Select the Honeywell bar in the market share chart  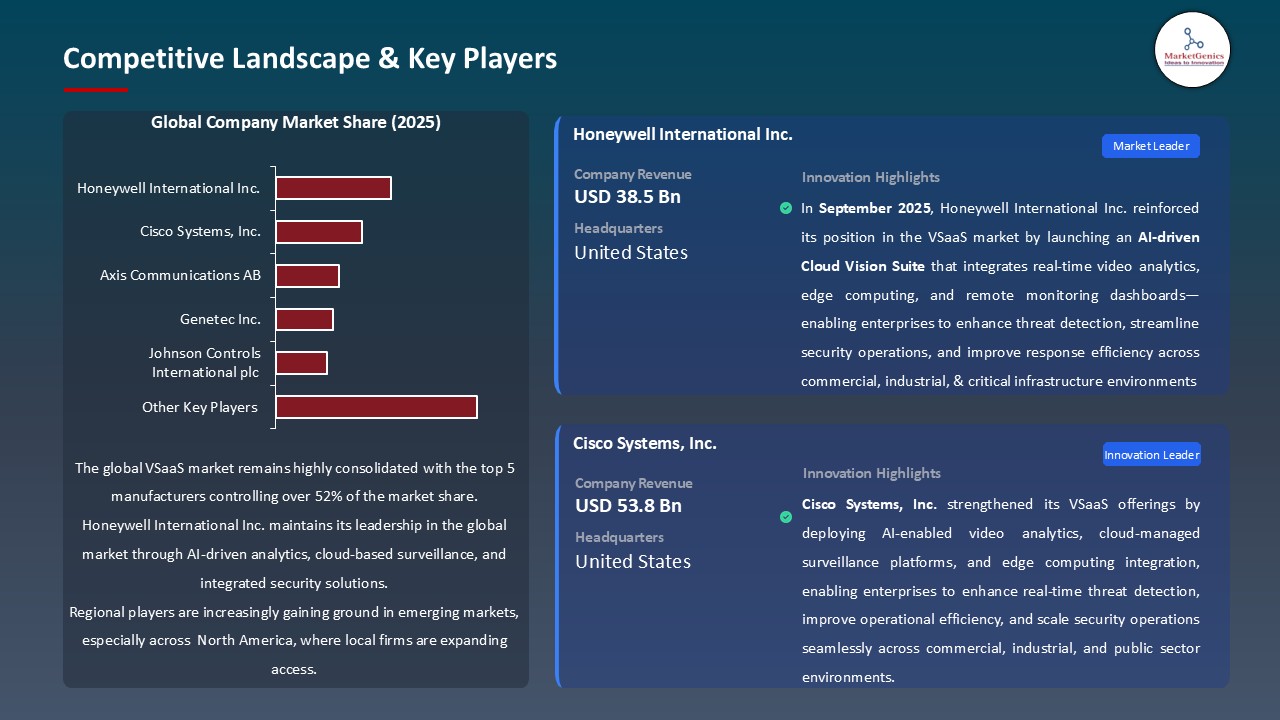click(333, 187)
